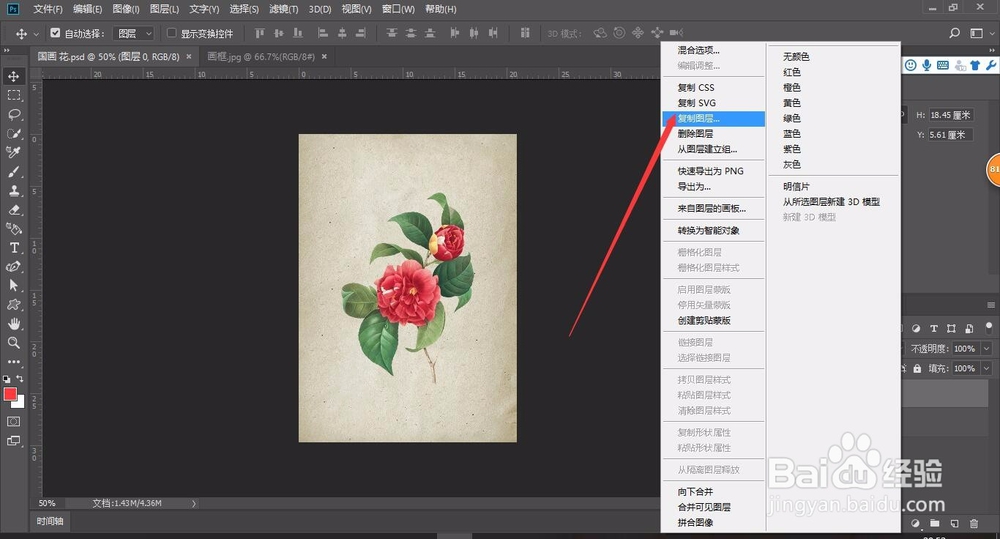Swap foreground and background colors

(20, 378)
